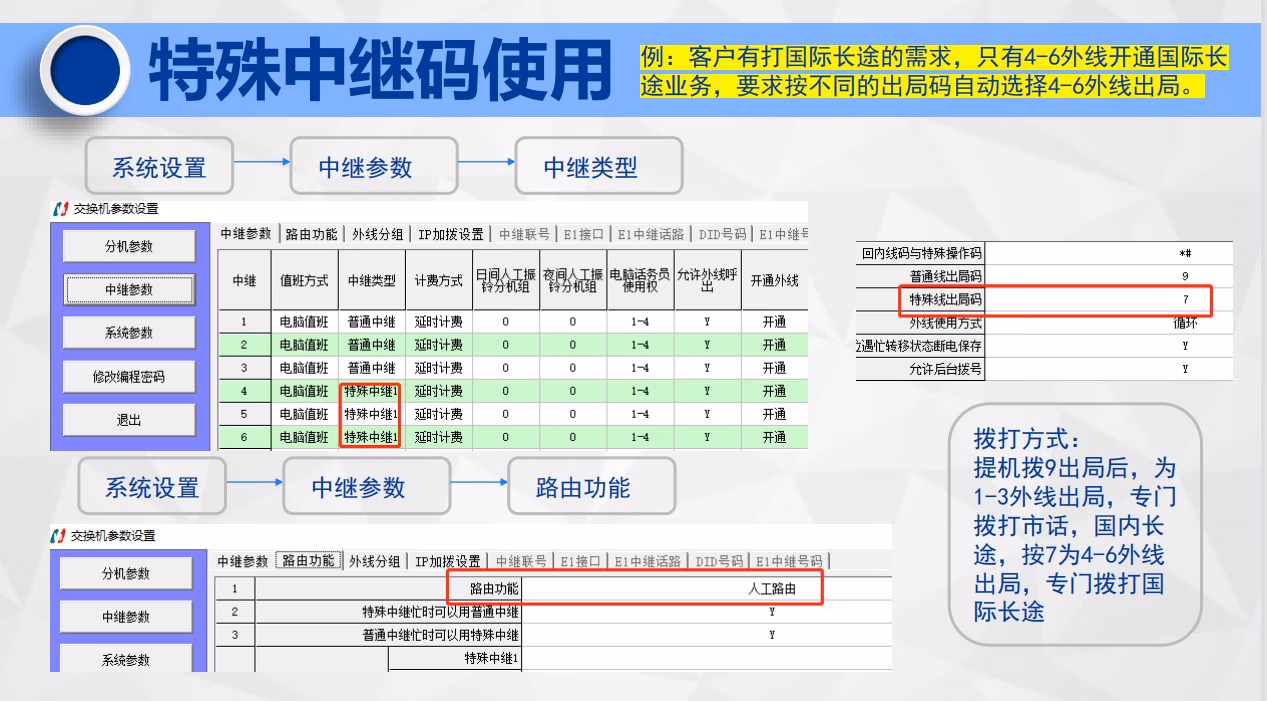Select the 特殊中继1 cell in trunk row 4
The height and width of the screenshot is (701, 1267).
click(x=371, y=391)
